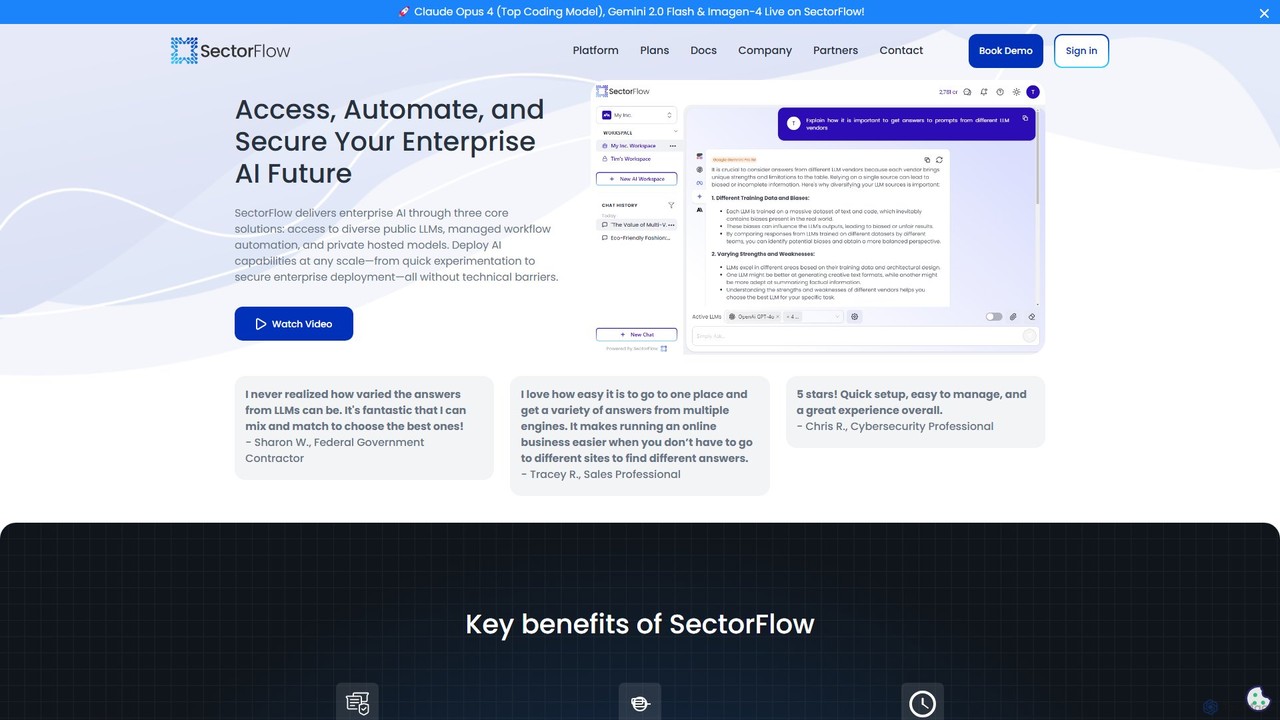
Task: Click the New Chat button in preview
Action: pos(637,334)
